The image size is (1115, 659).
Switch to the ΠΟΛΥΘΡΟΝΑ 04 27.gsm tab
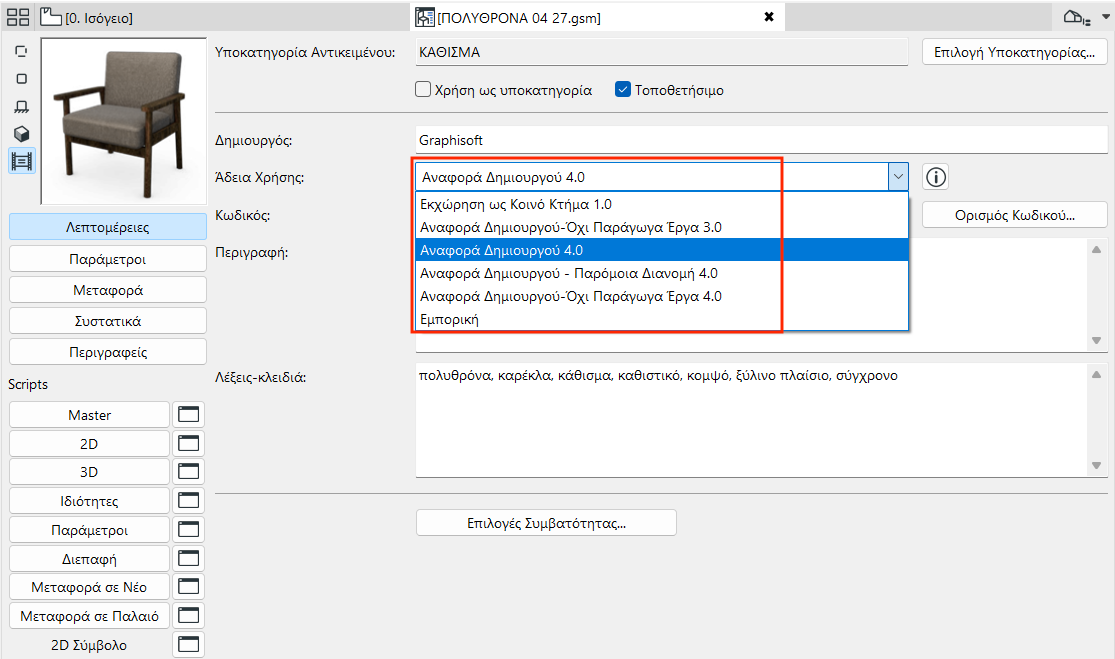coord(599,17)
